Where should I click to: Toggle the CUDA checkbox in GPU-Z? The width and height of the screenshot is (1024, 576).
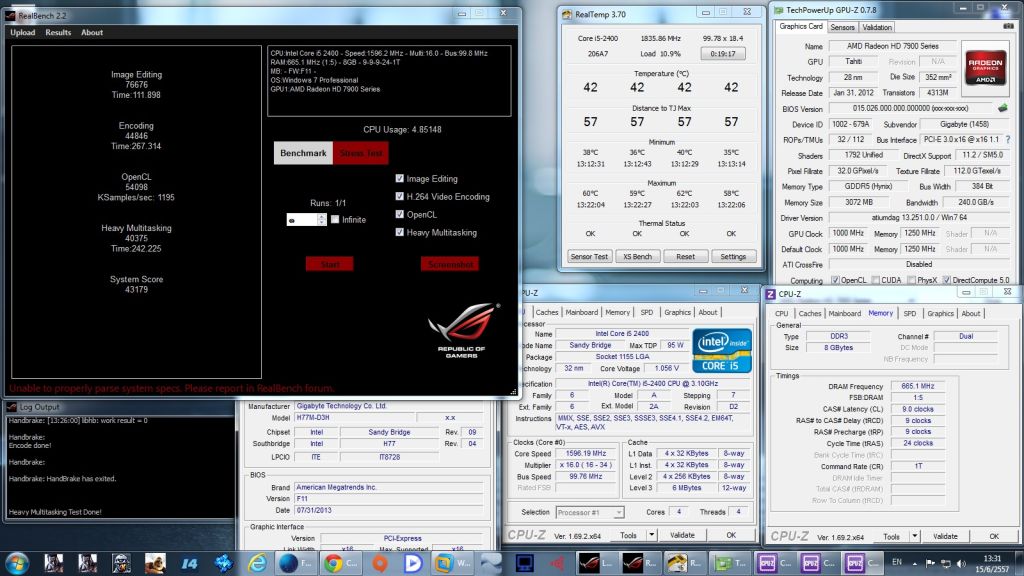click(875, 280)
